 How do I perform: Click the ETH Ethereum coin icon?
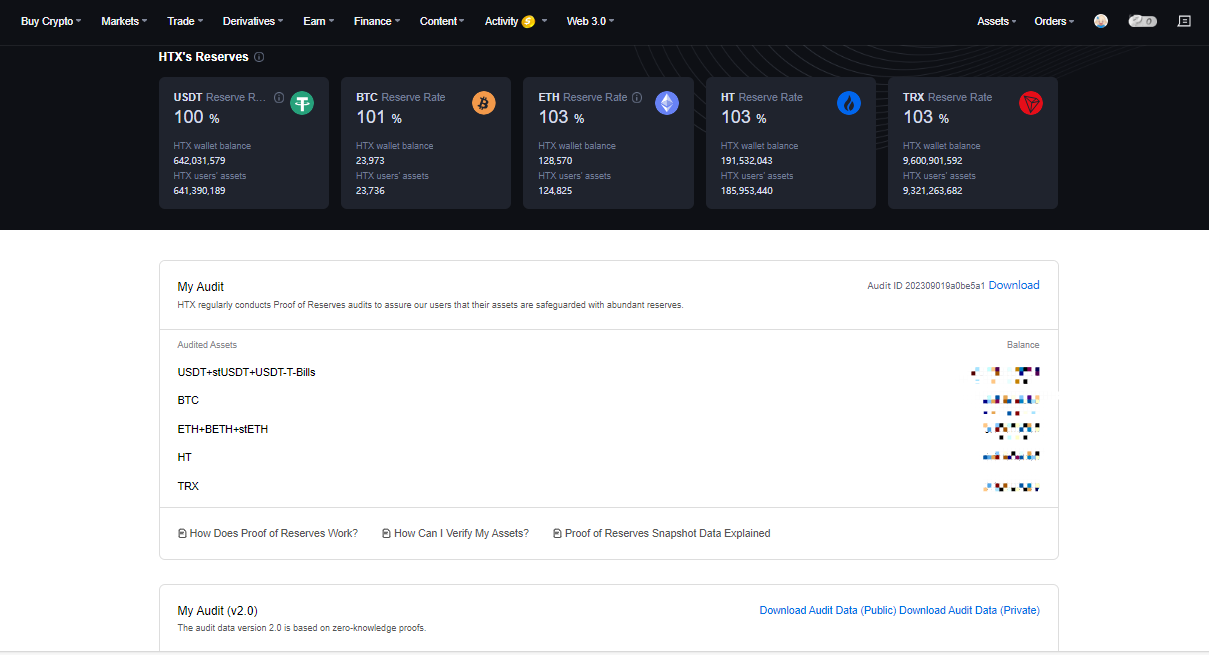[667, 102]
